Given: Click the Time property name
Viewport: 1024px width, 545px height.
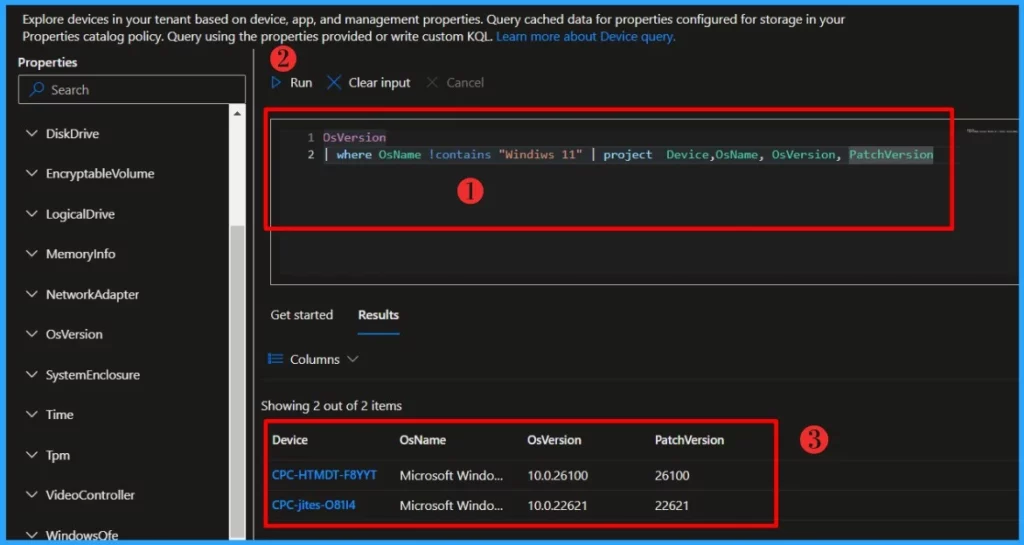Looking at the screenshot, I should pyautogui.click(x=59, y=414).
